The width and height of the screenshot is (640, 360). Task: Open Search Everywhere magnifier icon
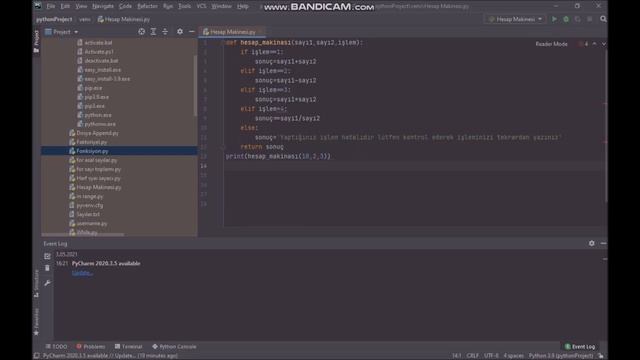(603, 19)
